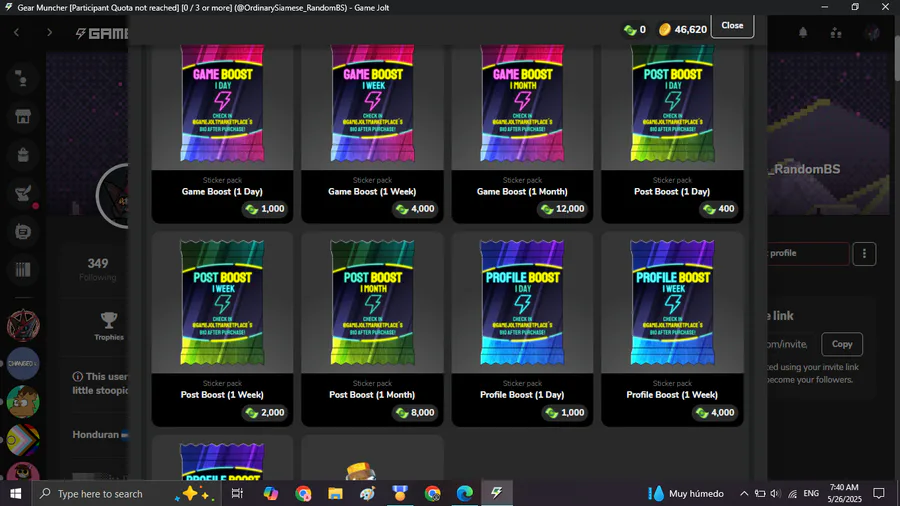Screen dimensions: 900x506
Task: Select the Post Boost (1 Month) pack image
Action: 372,303
